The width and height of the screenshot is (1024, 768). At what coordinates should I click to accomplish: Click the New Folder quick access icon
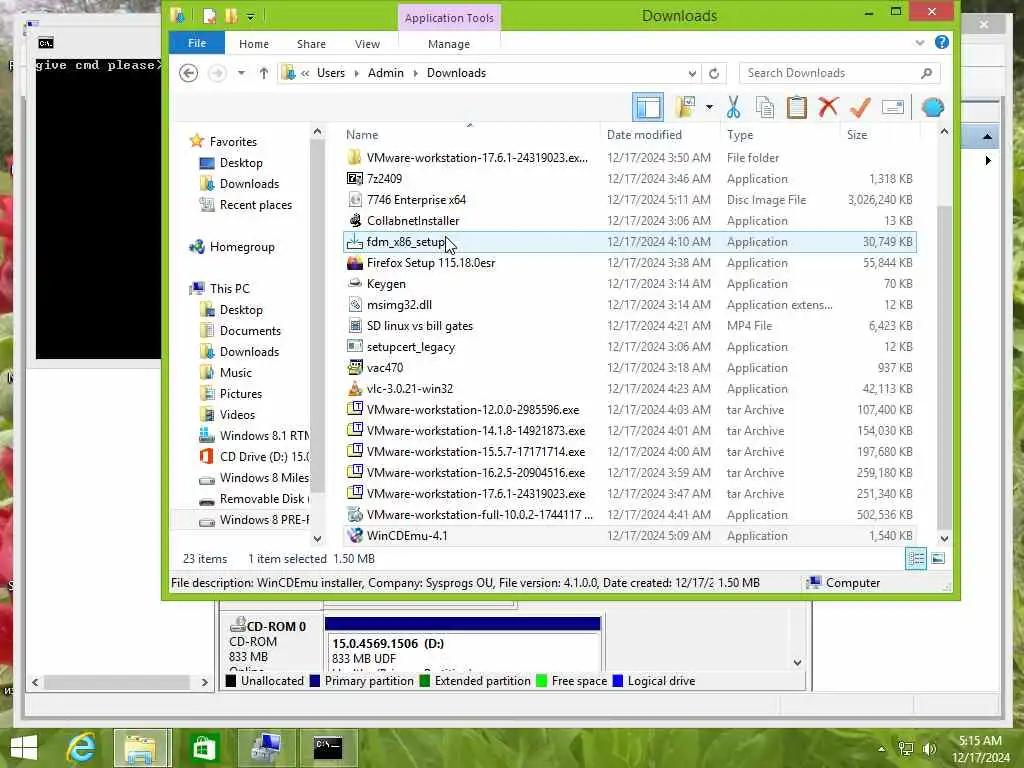231,16
